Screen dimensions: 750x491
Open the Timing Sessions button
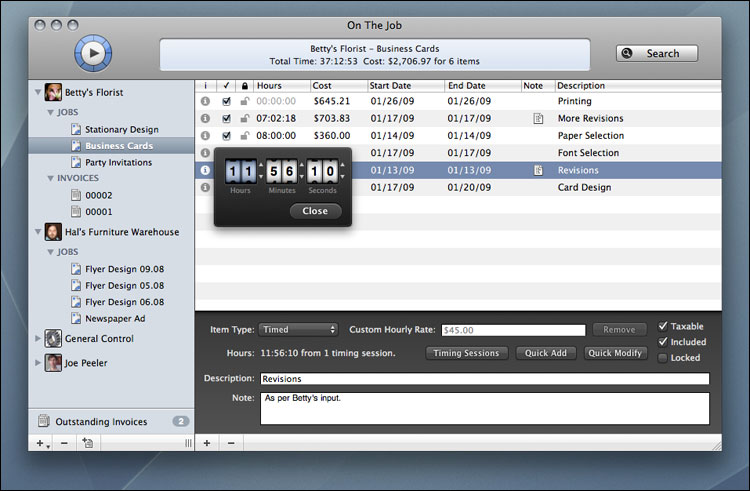tap(468, 353)
